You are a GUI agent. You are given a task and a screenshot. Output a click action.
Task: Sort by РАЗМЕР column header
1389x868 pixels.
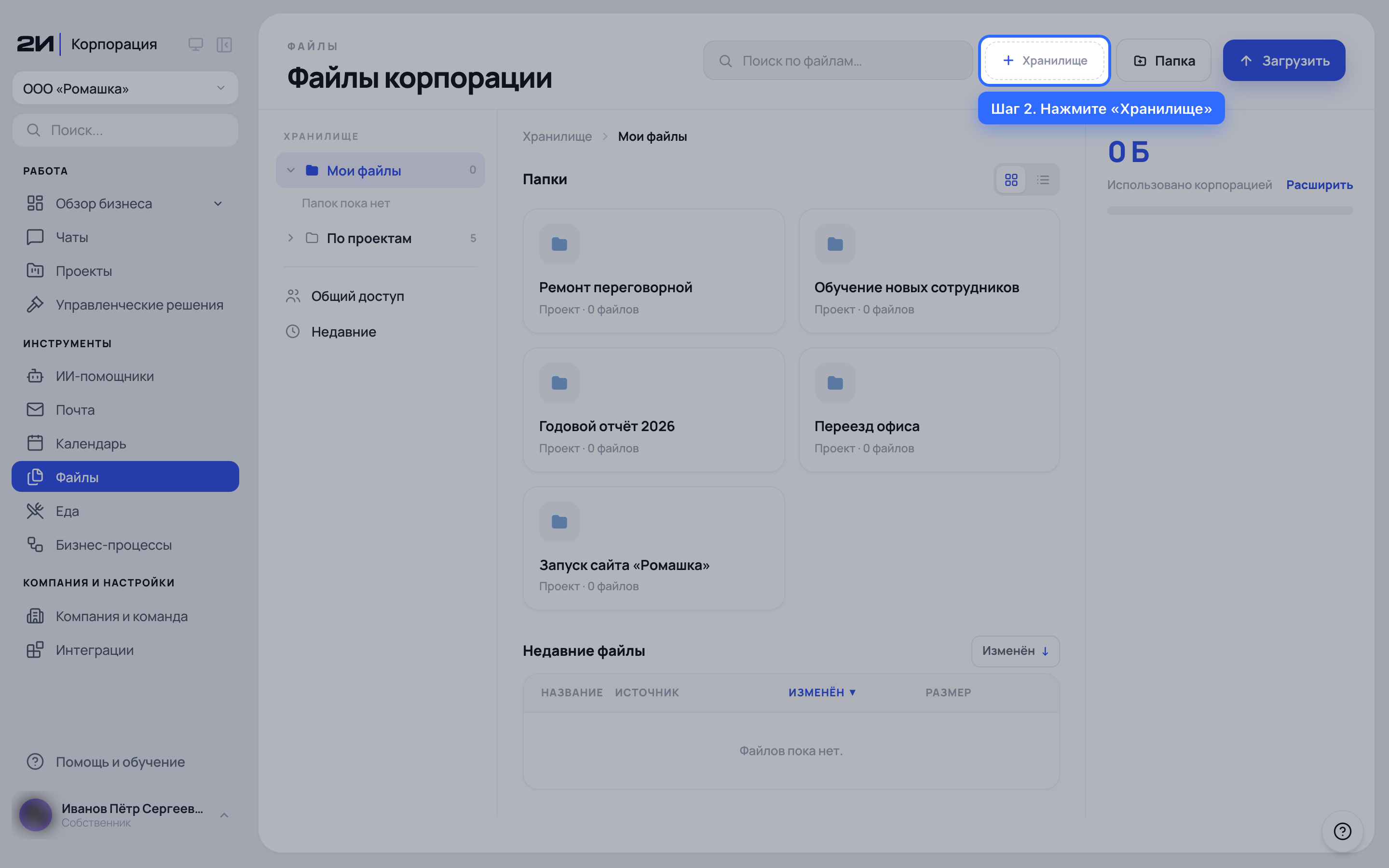click(x=948, y=692)
